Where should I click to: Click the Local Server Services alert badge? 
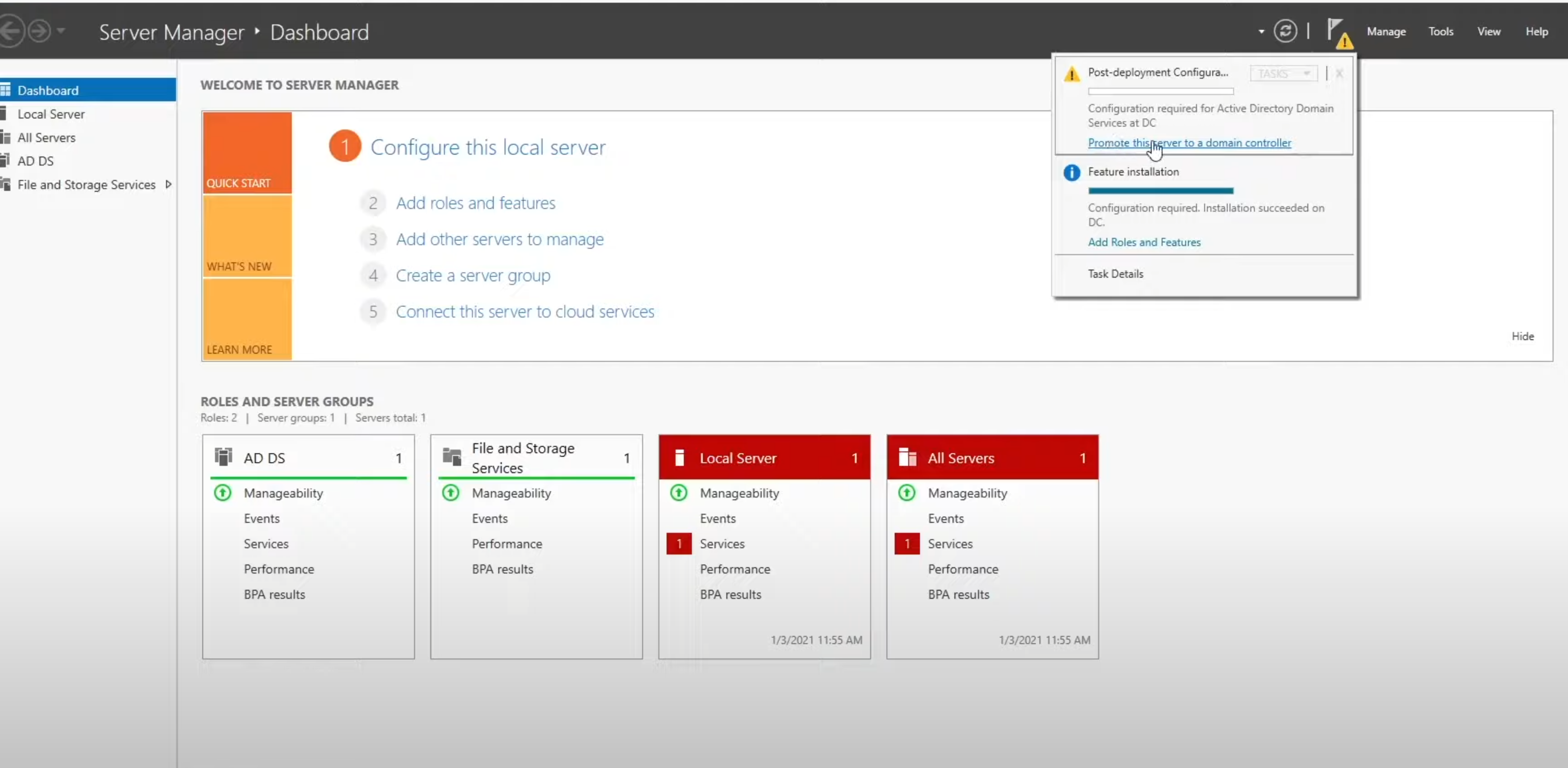(x=679, y=544)
